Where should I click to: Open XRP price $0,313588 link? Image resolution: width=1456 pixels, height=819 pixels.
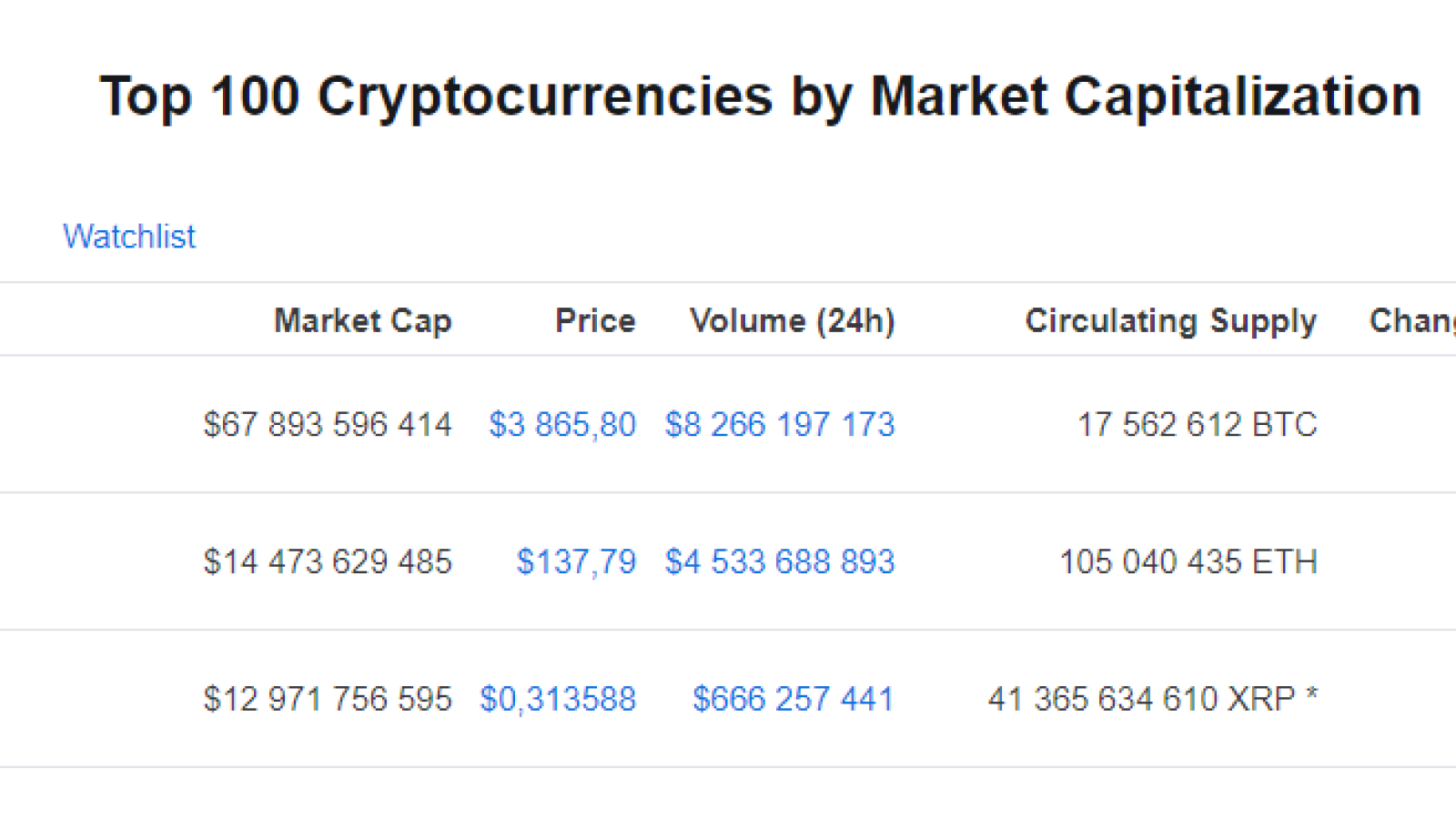point(558,700)
